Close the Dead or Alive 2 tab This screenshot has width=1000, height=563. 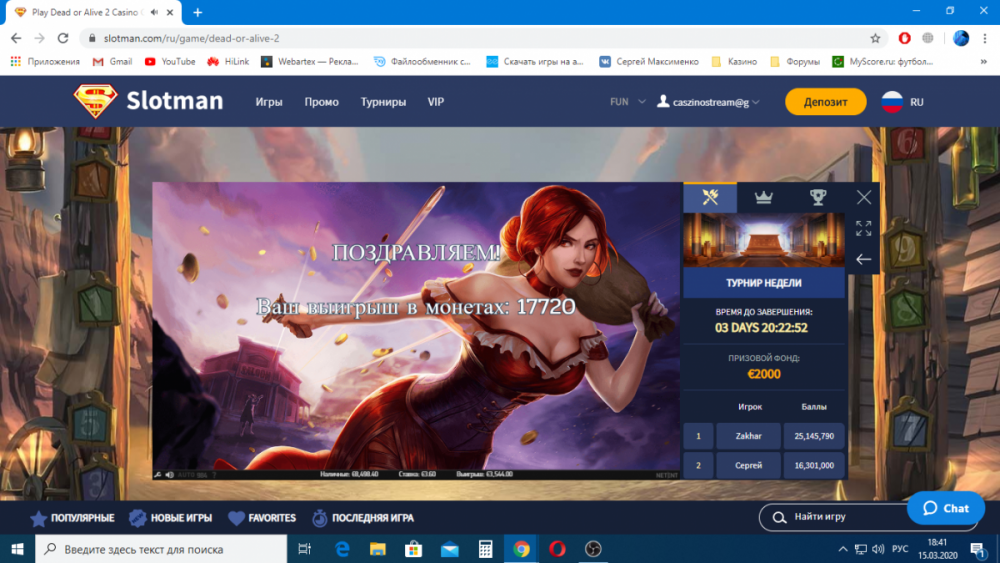tap(170, 12)
